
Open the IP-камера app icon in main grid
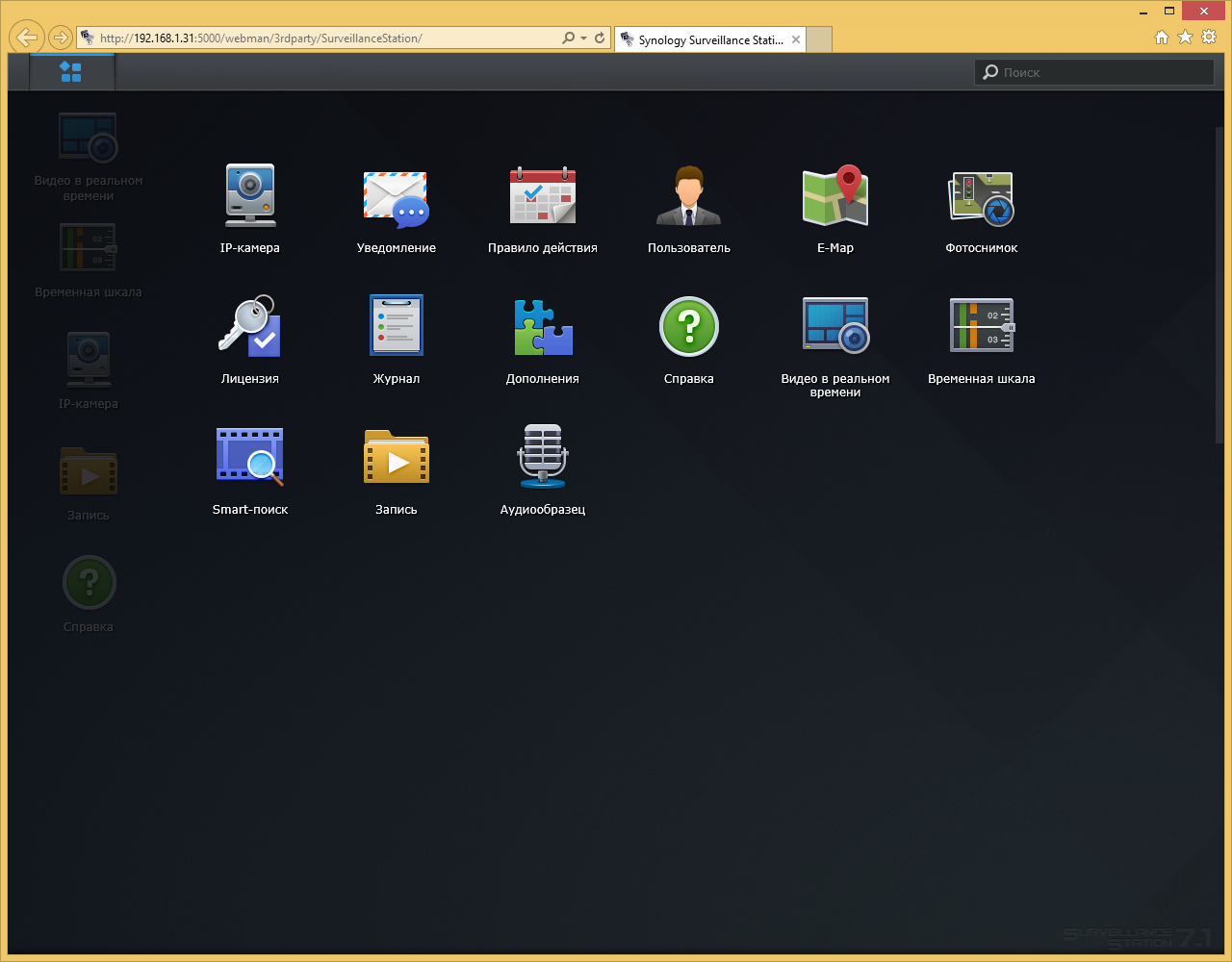click(250, 196)
